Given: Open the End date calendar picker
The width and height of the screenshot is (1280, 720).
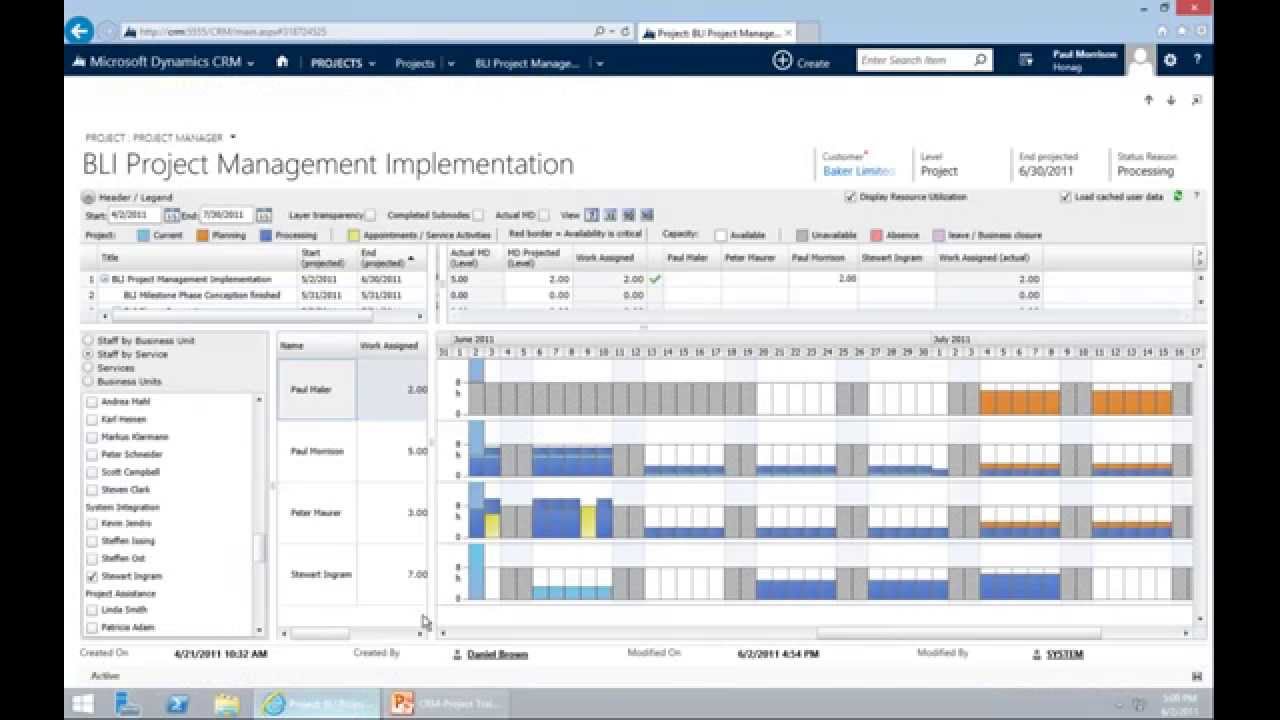Looking at the screenshot, I should click(264, 215).
